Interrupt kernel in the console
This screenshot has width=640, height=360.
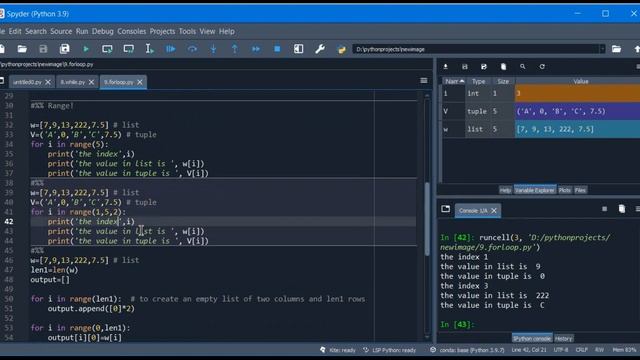click(604, 209)
